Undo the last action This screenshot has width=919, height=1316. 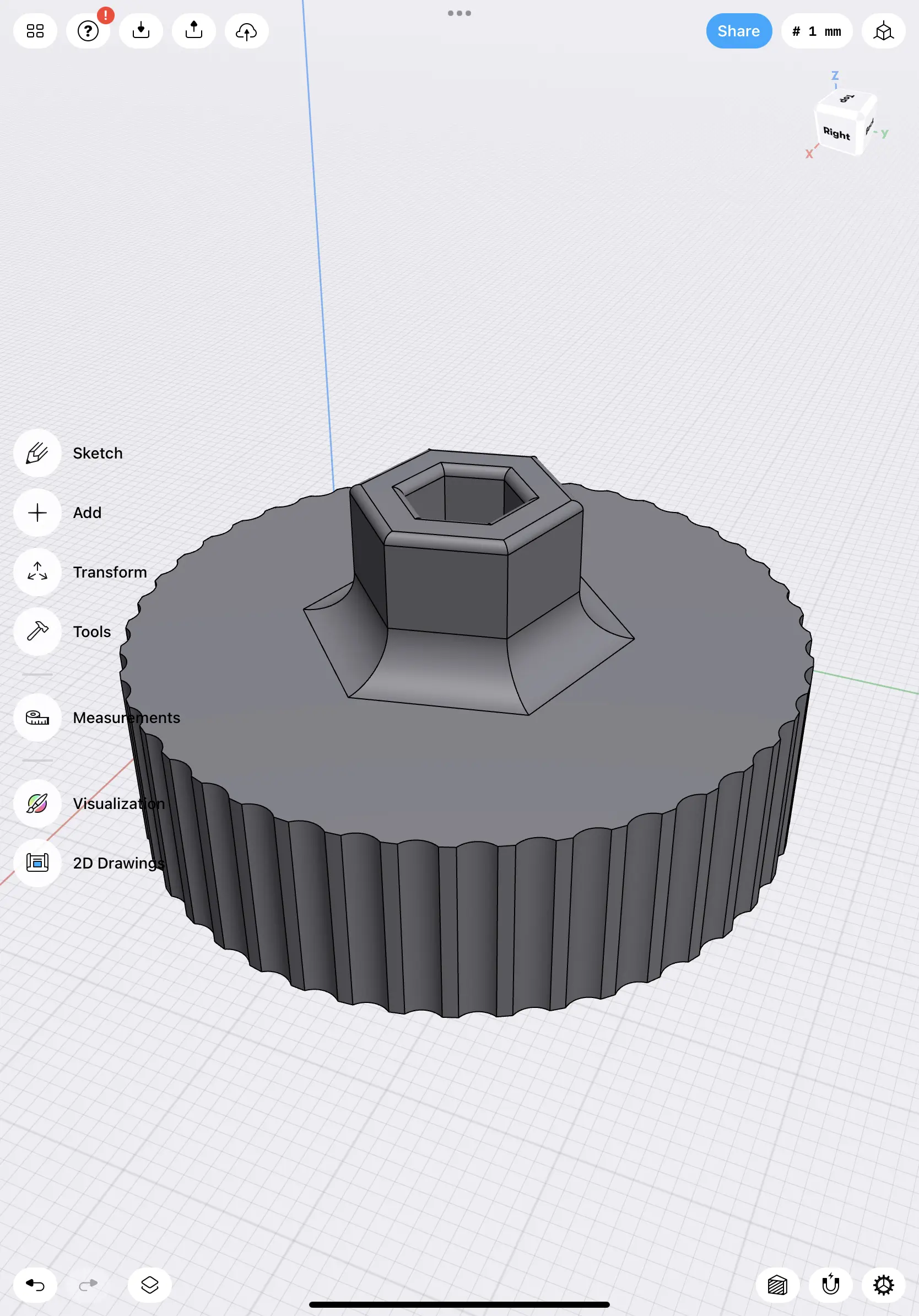click(x=35, y=1285)
